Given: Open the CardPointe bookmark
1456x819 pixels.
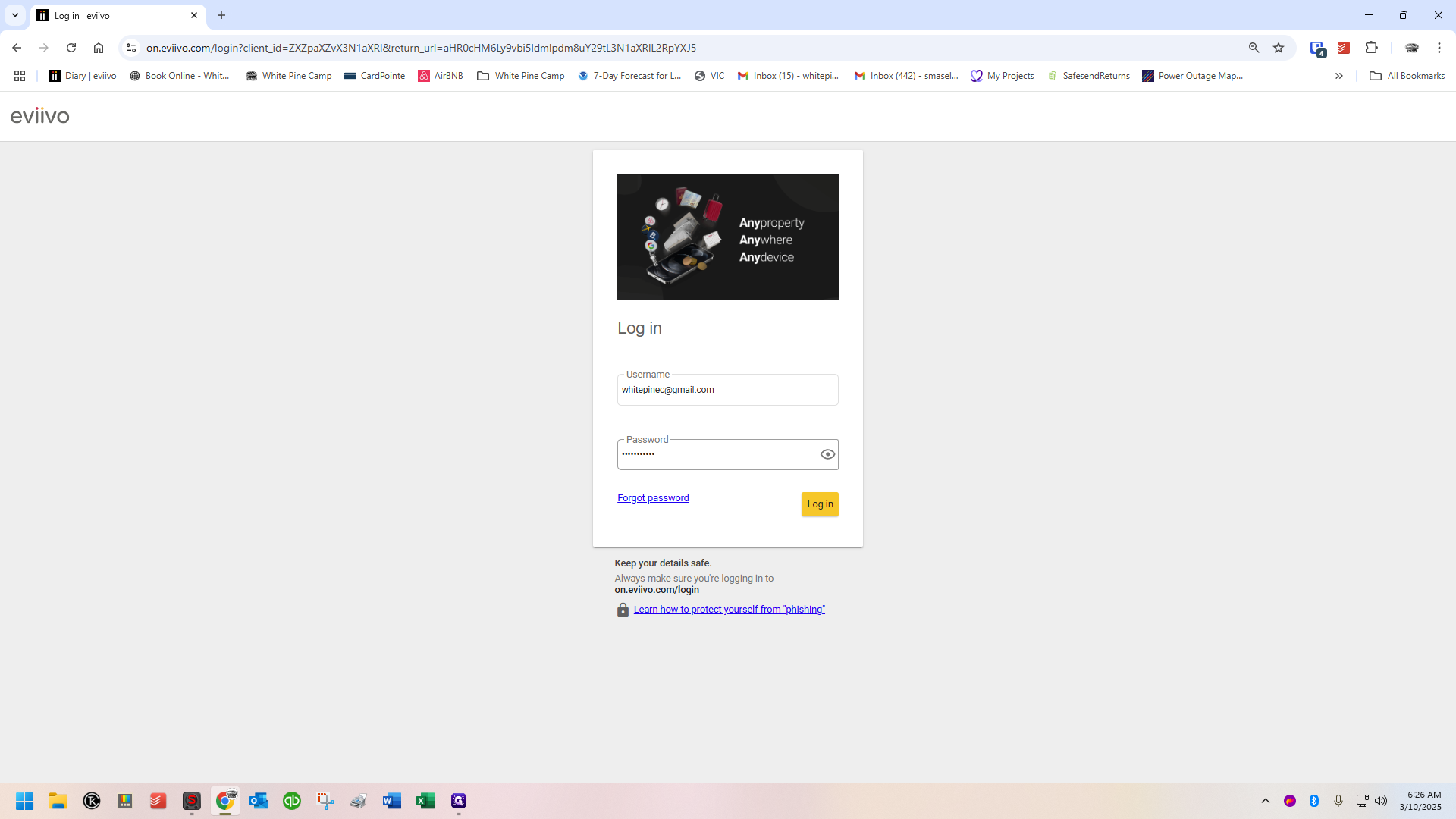Looking at the screenshot, I should [x=375, y=76].
